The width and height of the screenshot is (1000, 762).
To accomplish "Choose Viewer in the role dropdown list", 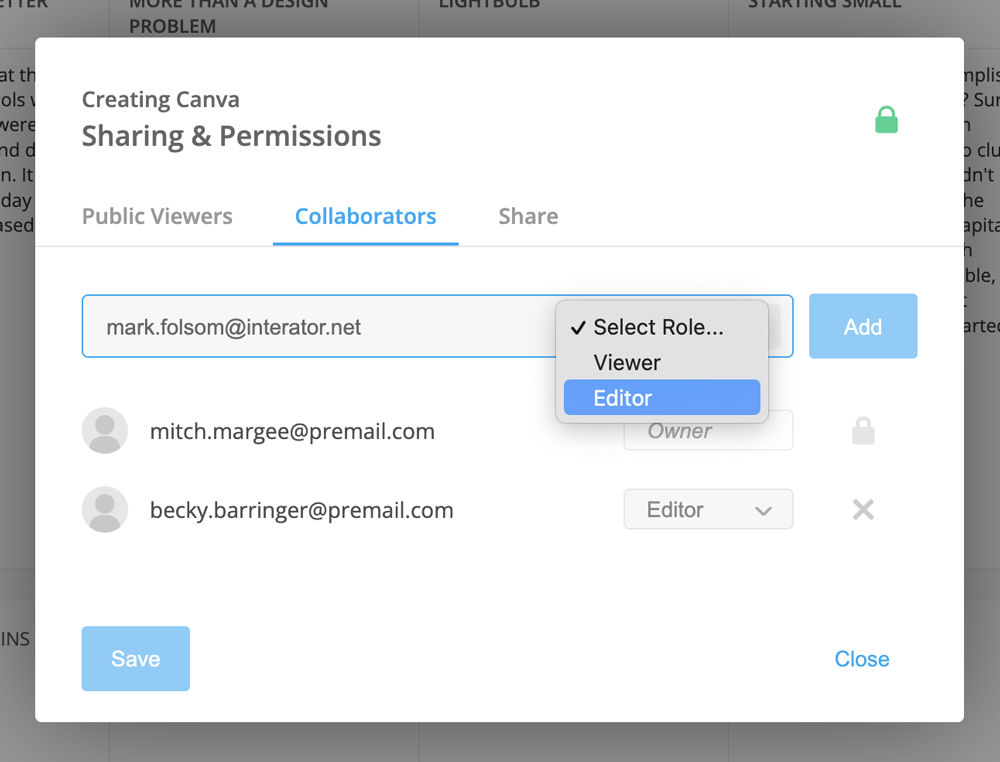I will (661, 362).
